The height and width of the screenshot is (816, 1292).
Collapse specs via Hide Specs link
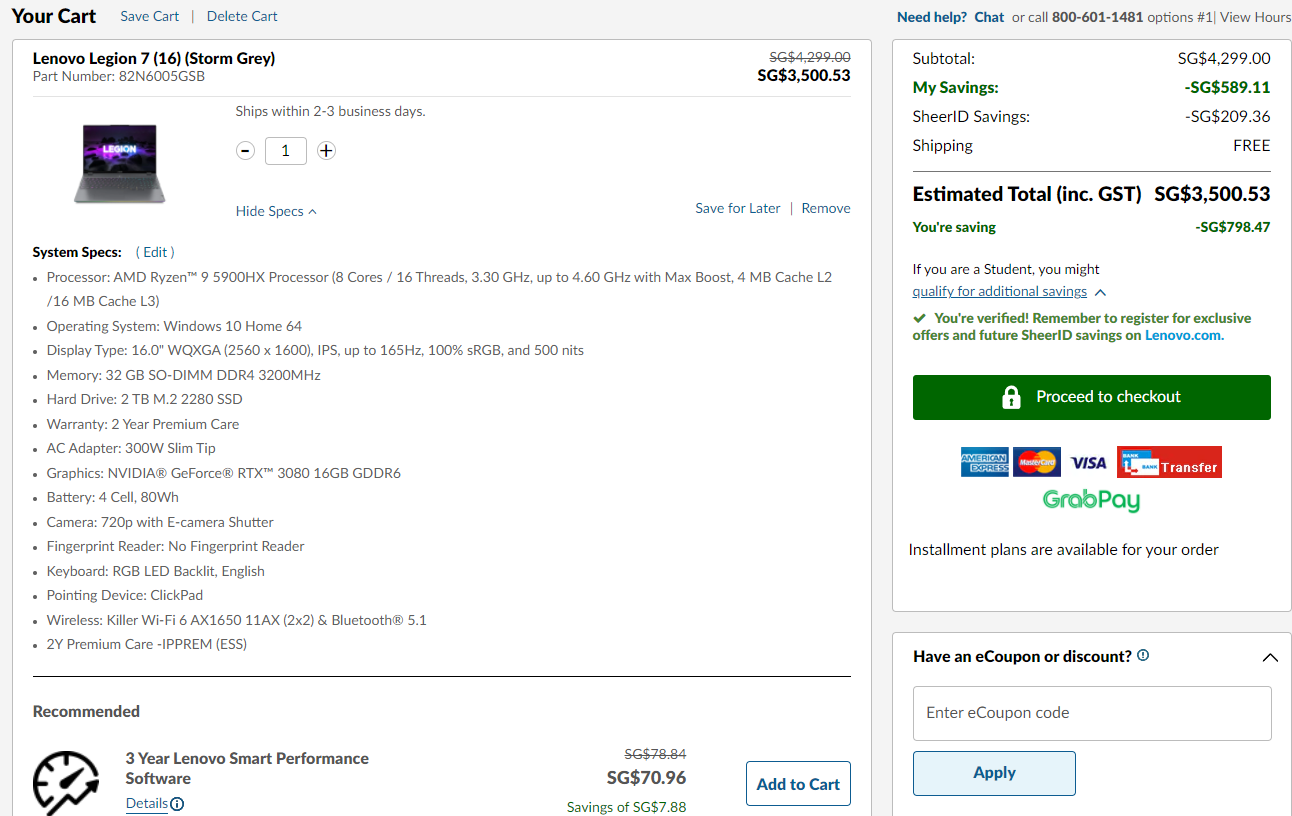coord(276,211)
